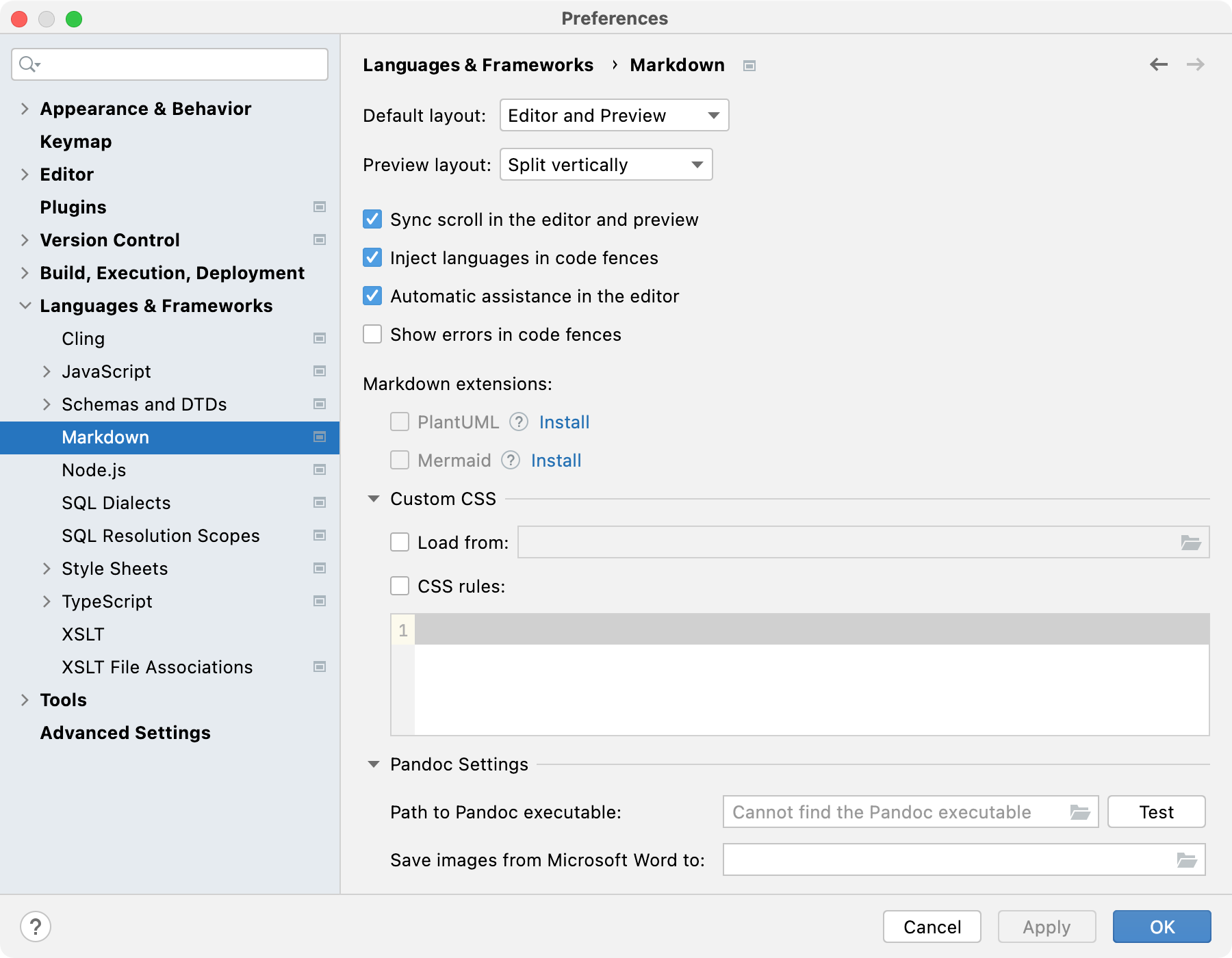Screen dimensions: 1232x958
Task: Expand Build, Execution, Deployment node
Action: [x=25, y=273]
